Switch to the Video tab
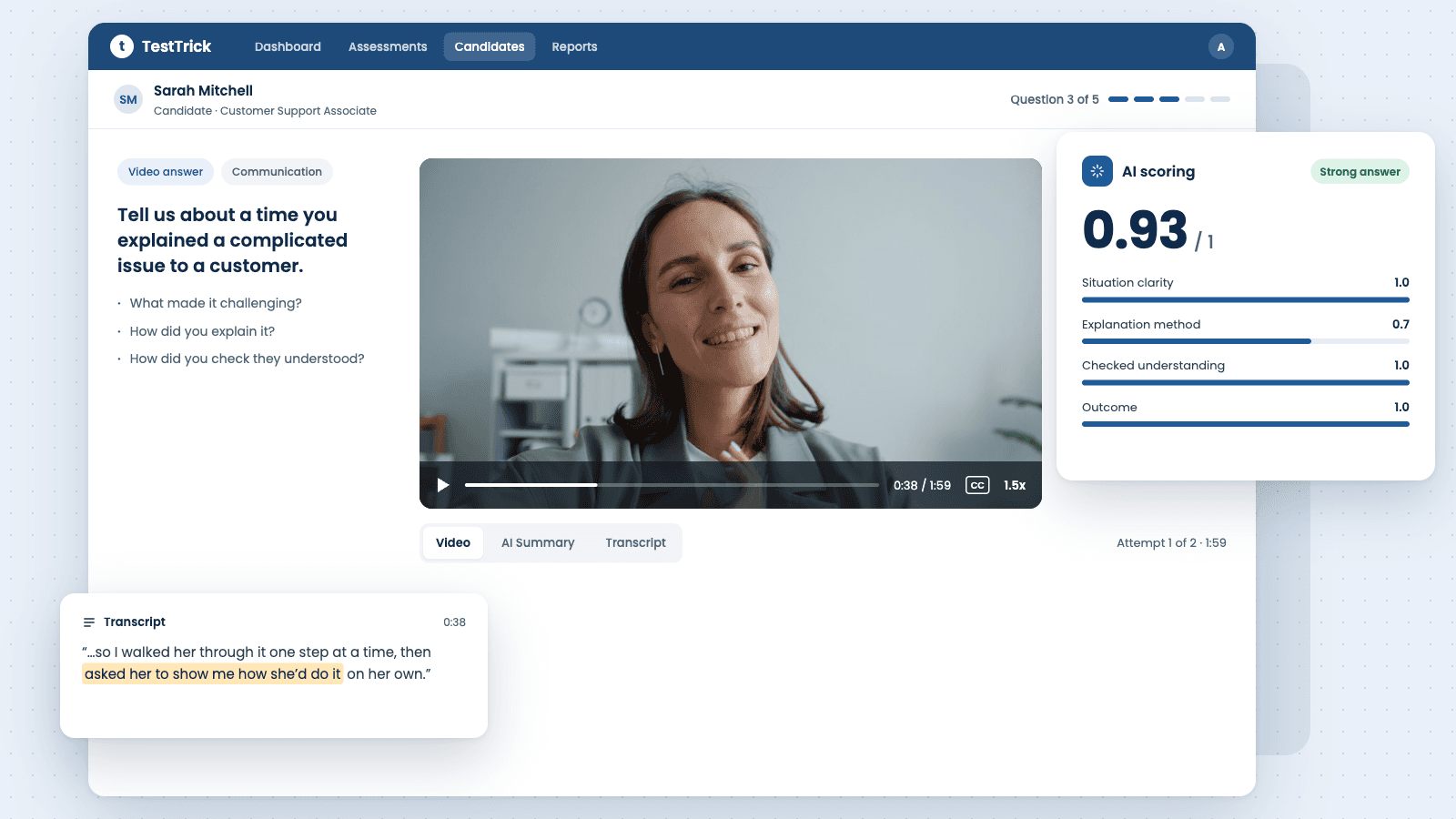The width and height of the screenshot is (1456, 819). 453,542
